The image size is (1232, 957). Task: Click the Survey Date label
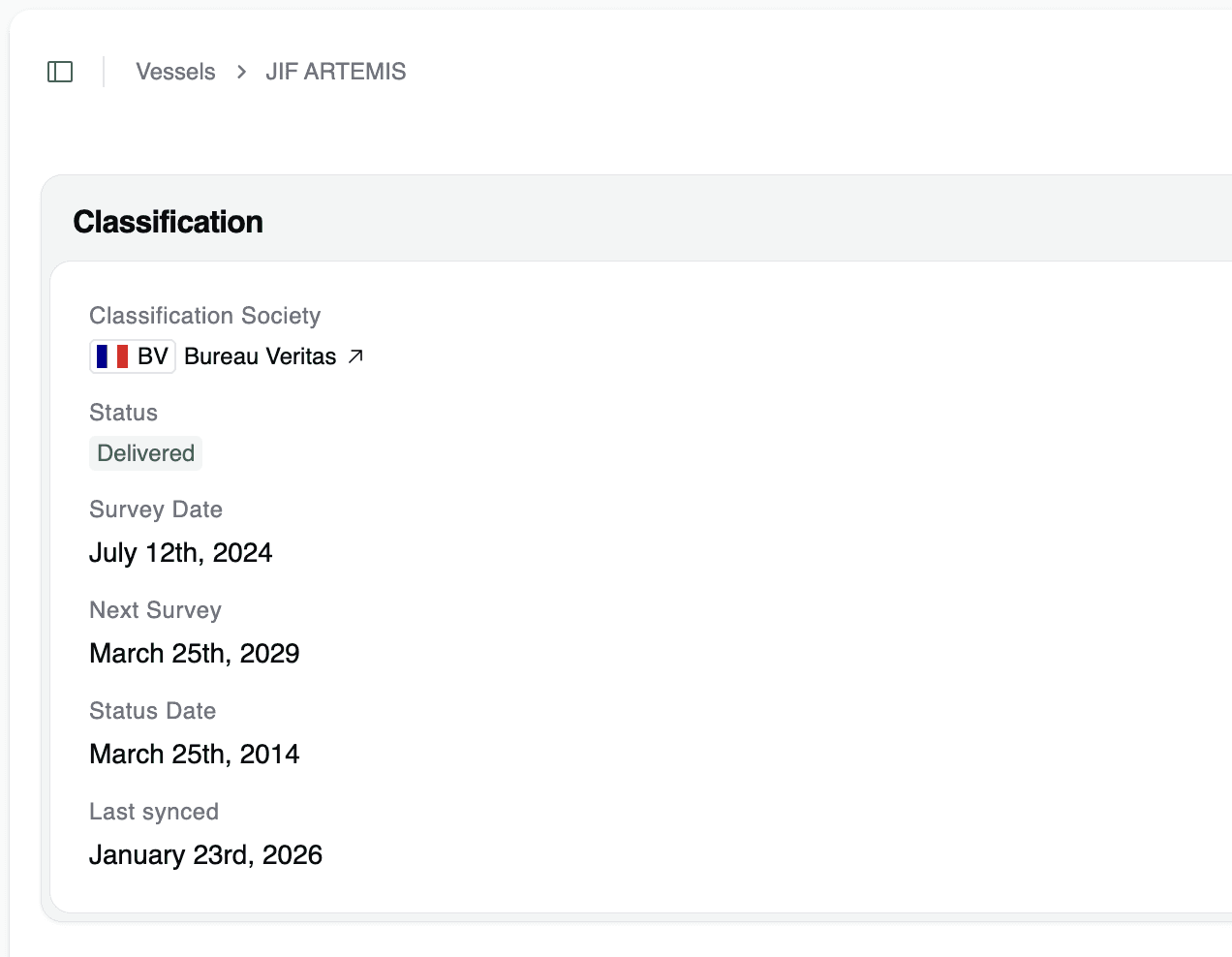pos(156,509)
